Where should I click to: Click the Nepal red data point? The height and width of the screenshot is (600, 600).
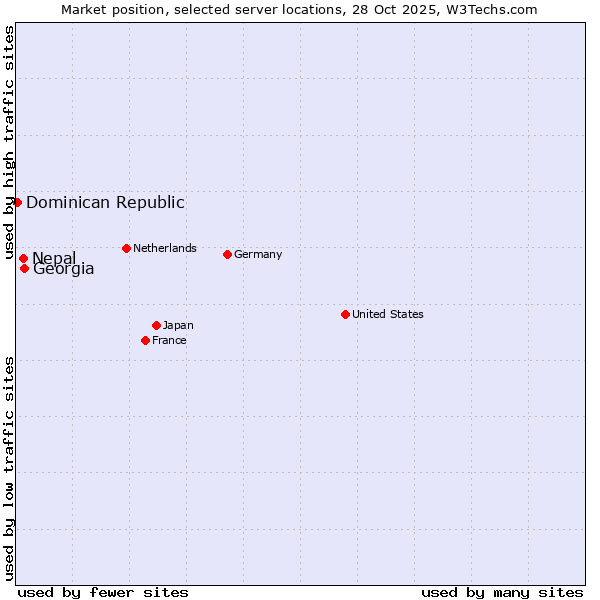tap(23, 258)
